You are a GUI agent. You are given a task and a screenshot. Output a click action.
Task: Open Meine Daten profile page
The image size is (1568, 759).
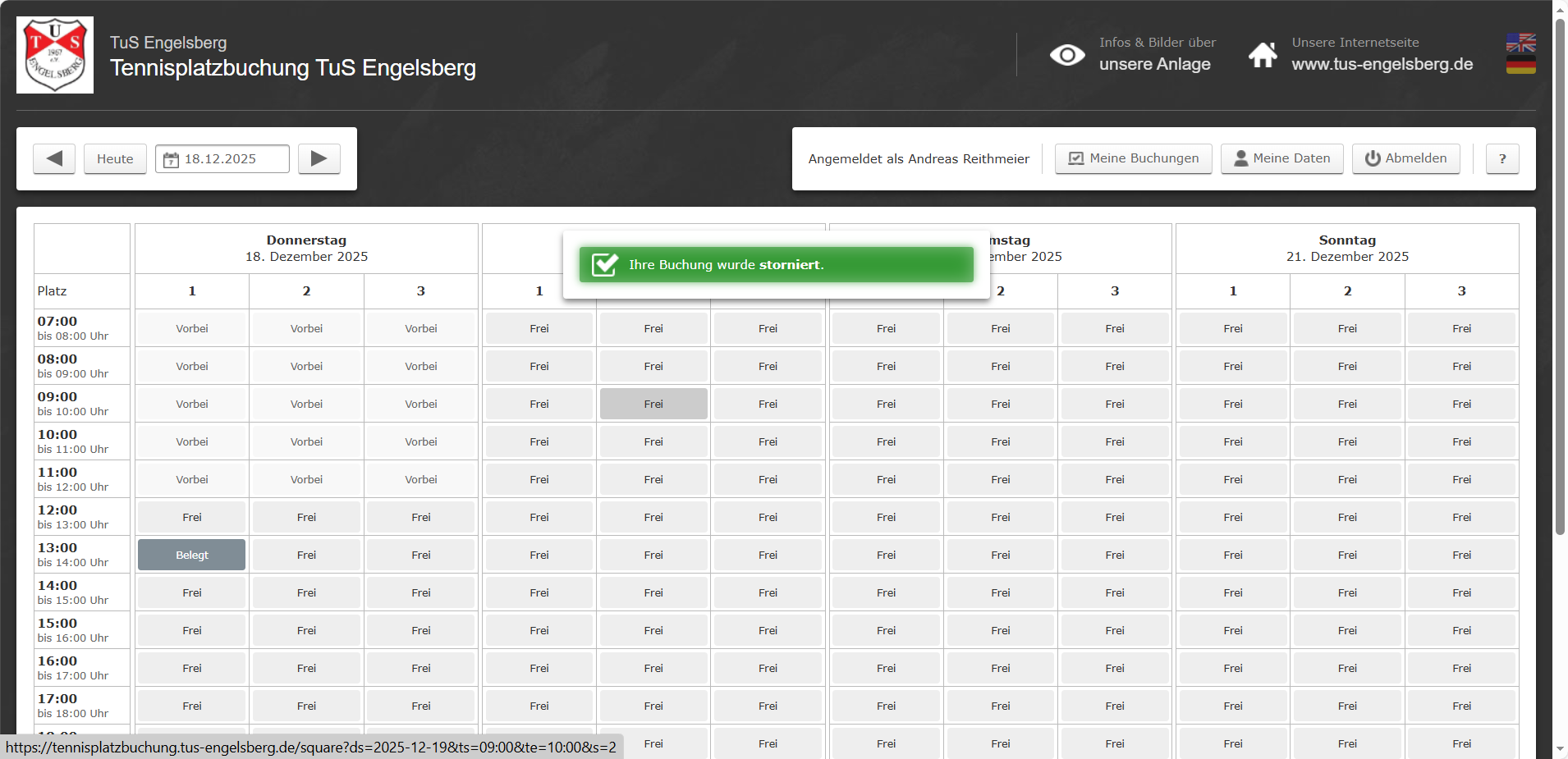(1281, 158)
